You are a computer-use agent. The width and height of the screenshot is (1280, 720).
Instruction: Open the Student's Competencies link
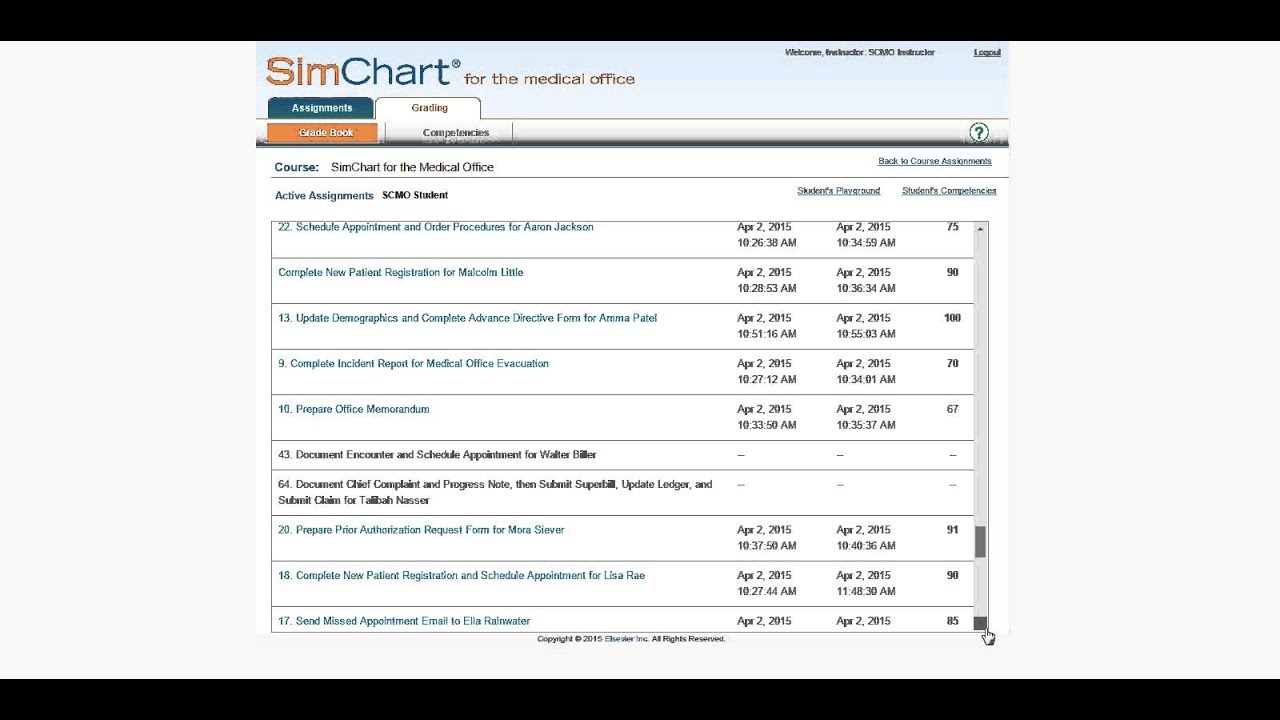coord(949,191)
